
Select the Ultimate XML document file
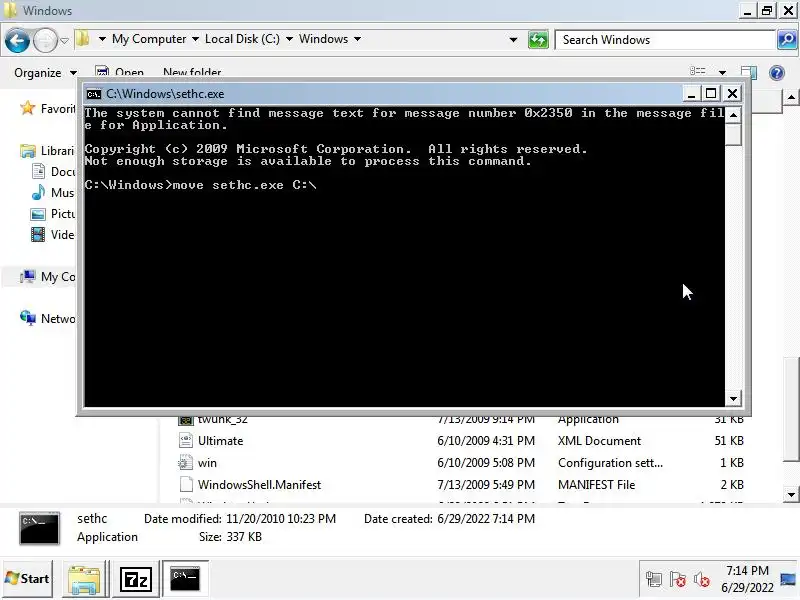click(460, 441)
